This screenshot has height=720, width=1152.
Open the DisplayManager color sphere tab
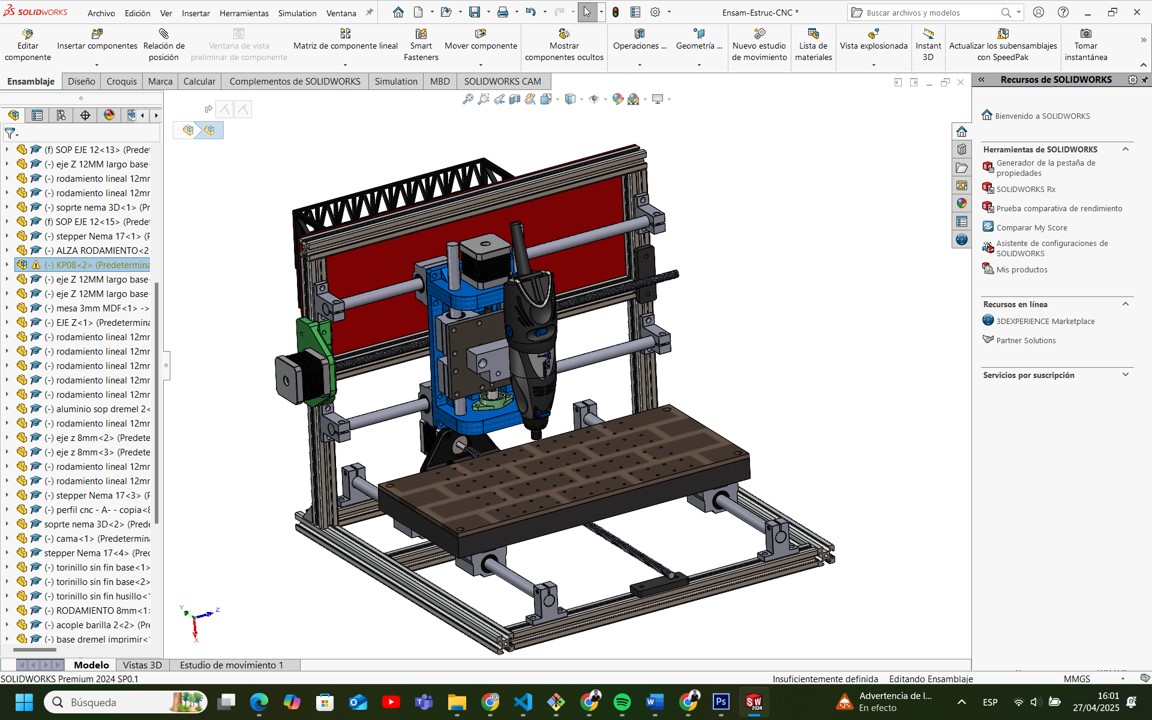(x=109, y=115)
